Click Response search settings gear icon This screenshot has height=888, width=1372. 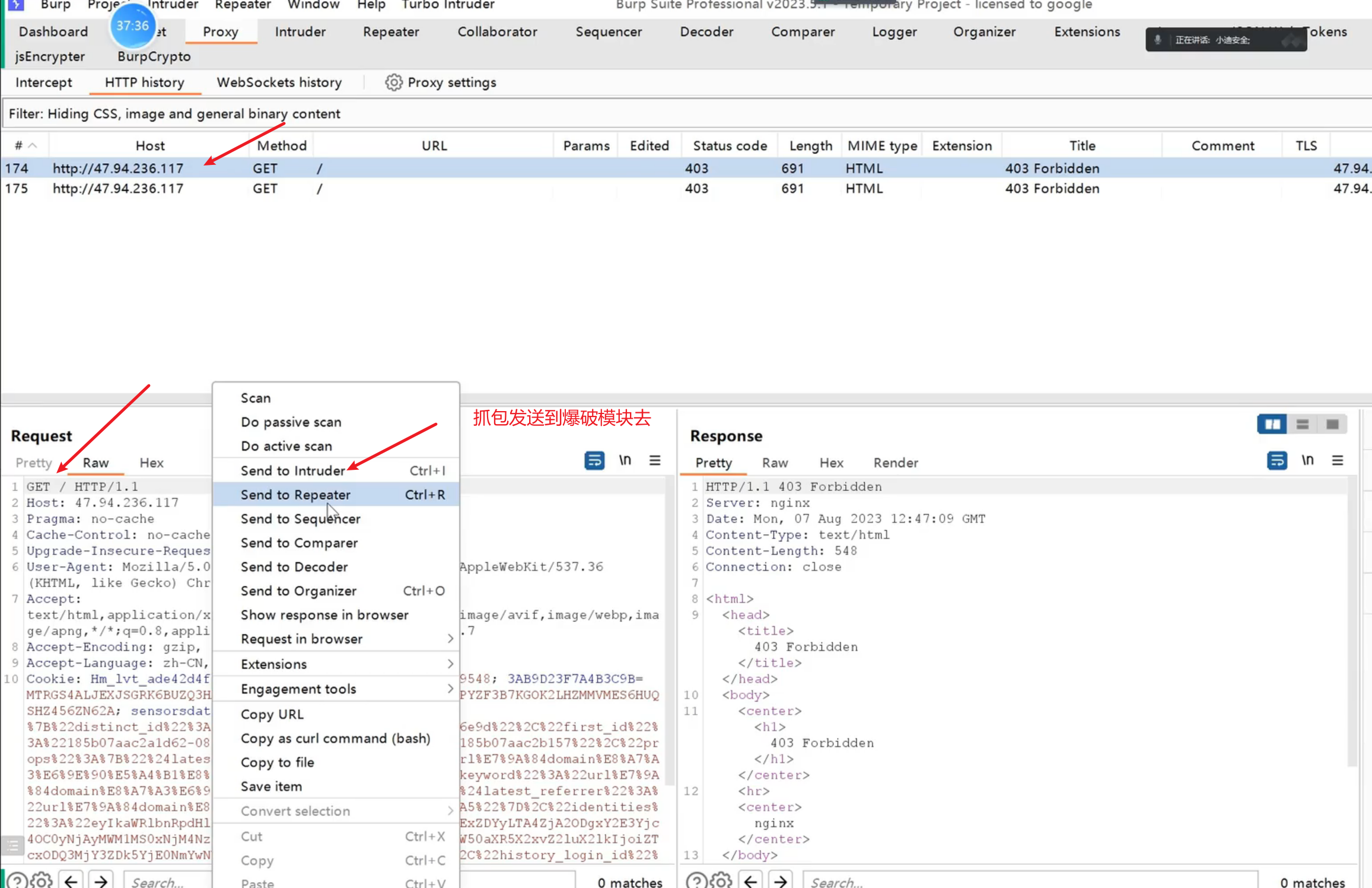click(721, 881)
